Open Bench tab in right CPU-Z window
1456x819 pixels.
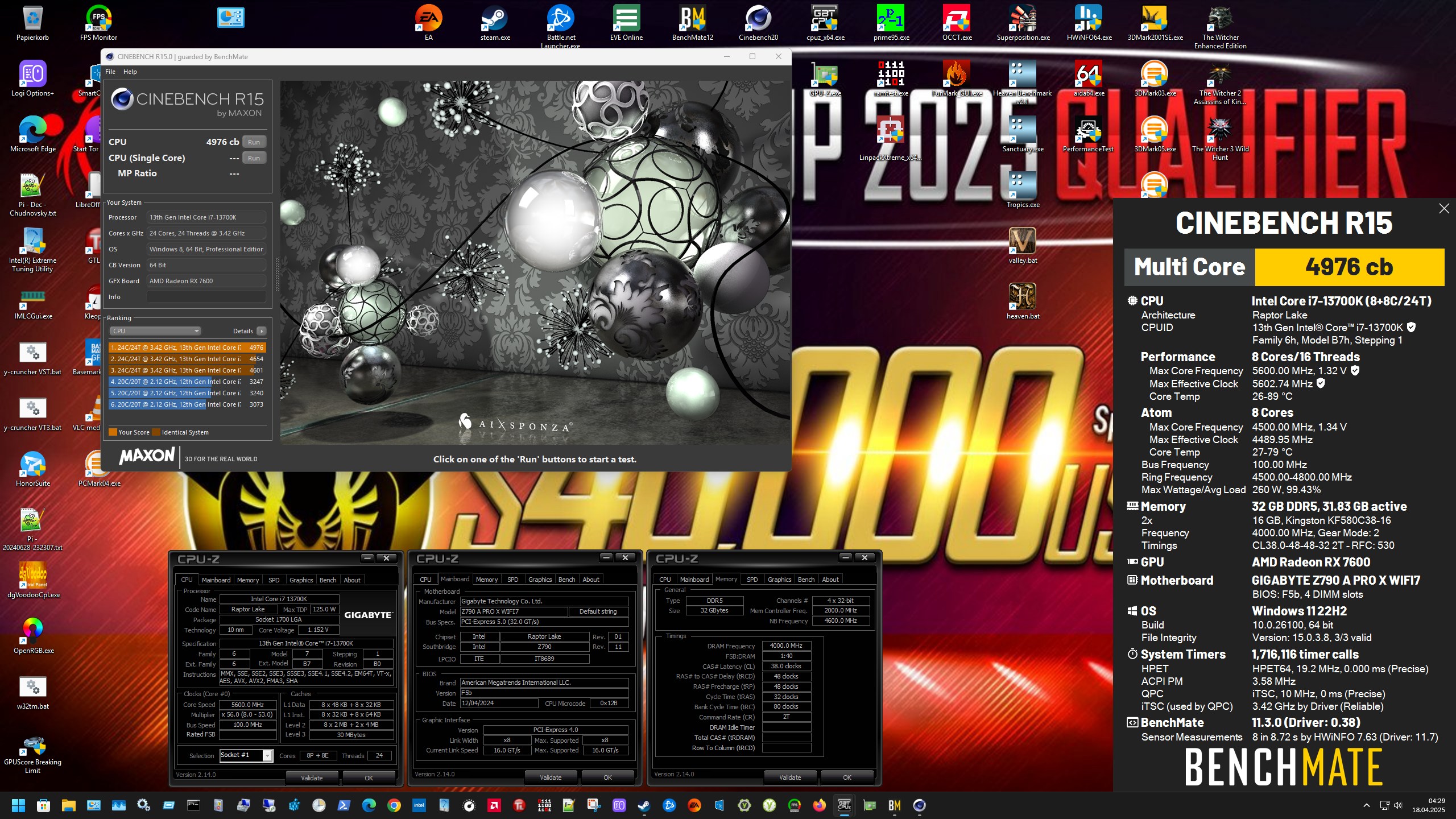point(806,580)
